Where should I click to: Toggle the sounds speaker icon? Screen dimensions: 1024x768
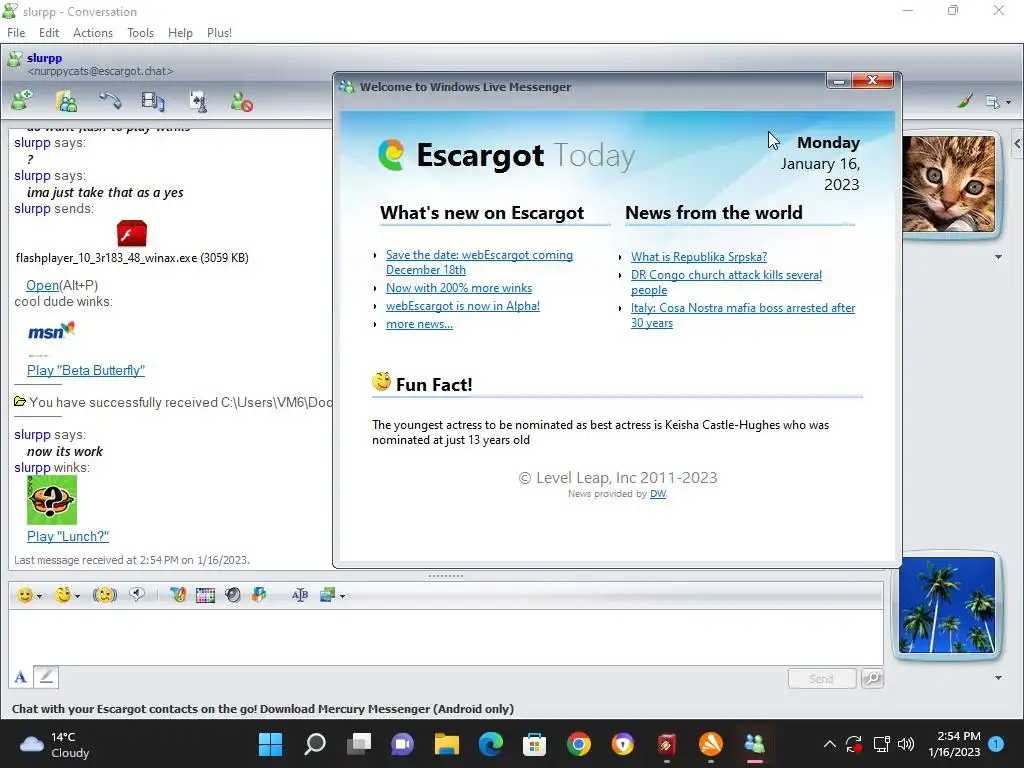(232, 595)
